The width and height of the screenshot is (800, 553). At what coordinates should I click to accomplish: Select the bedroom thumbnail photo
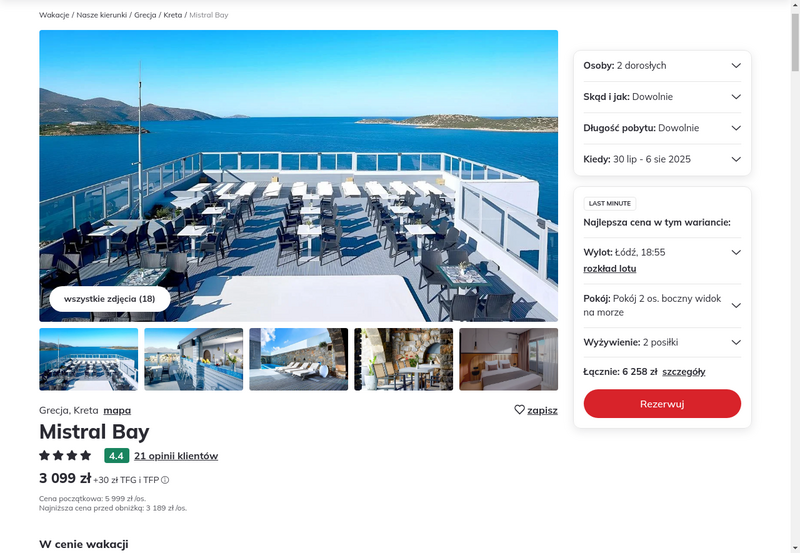pos(509,359)
